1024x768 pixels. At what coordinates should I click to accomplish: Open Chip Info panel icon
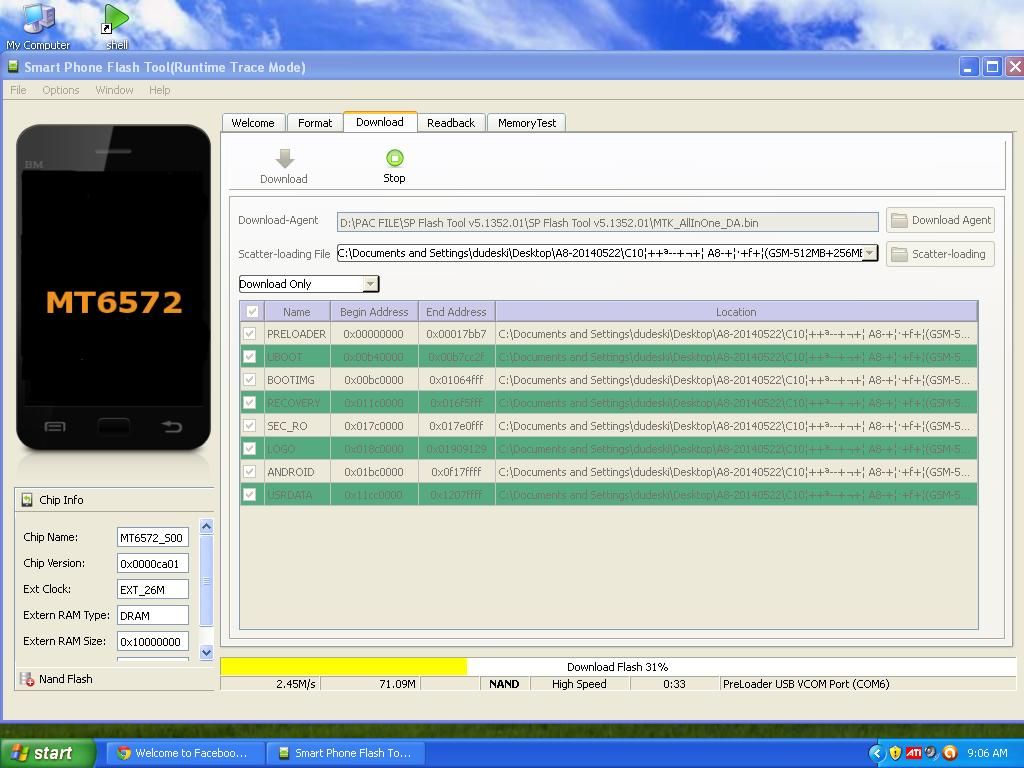tap(26, 500)
